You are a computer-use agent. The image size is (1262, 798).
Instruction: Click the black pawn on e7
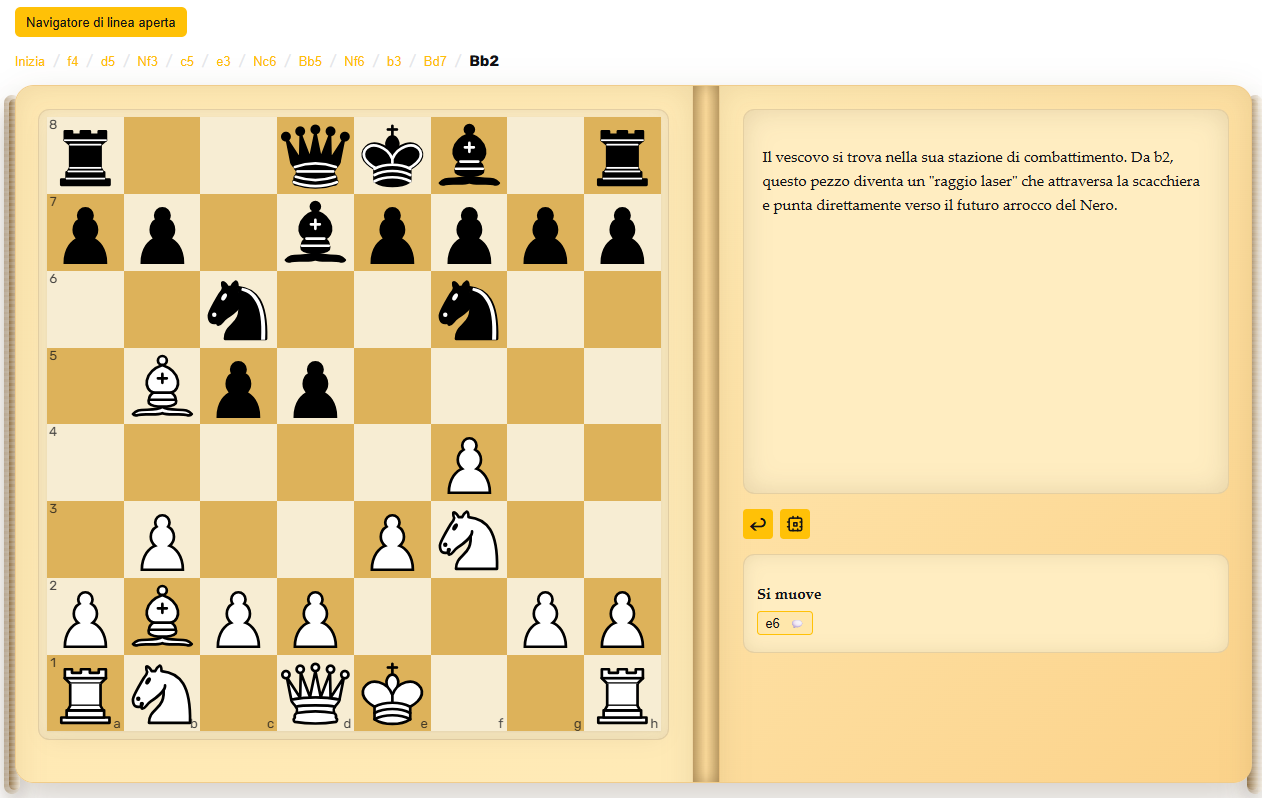[392, 233]
